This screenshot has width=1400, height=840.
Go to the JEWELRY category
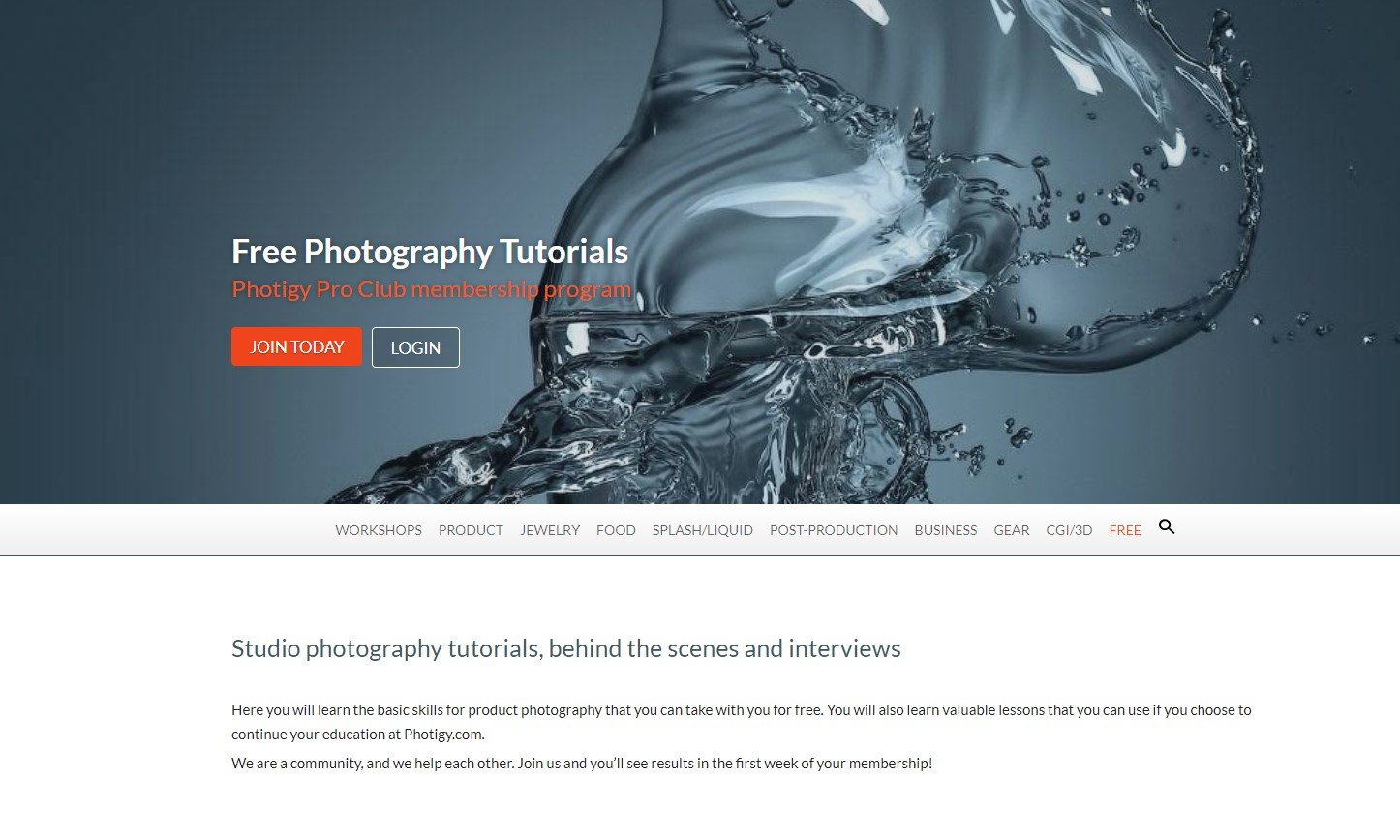point(550,530)
